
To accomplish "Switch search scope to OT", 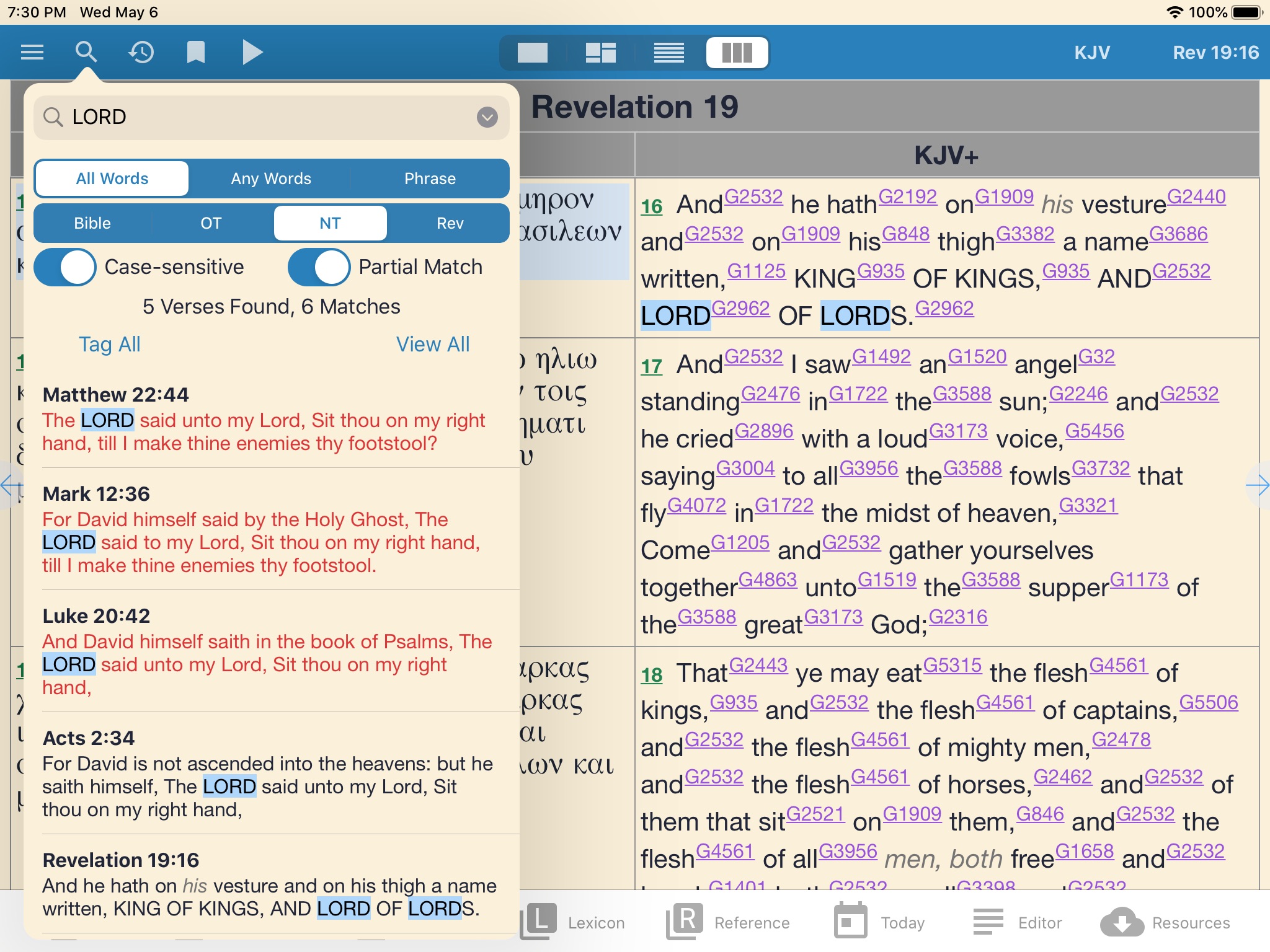I will [211, 223].
